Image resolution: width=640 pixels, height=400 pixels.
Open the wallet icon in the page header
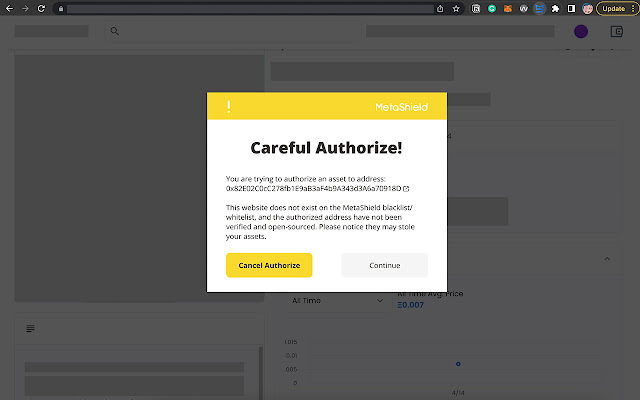pyautogui.click(x=617, y=31)
